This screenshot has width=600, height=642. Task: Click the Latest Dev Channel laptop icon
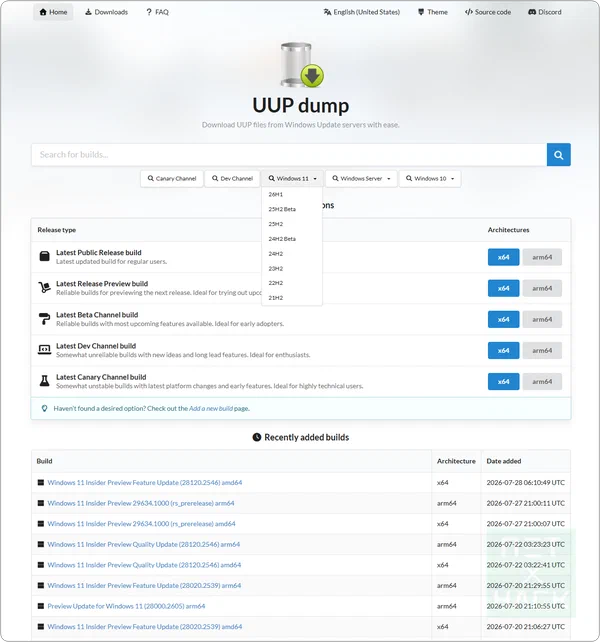[x=44, y=350]
